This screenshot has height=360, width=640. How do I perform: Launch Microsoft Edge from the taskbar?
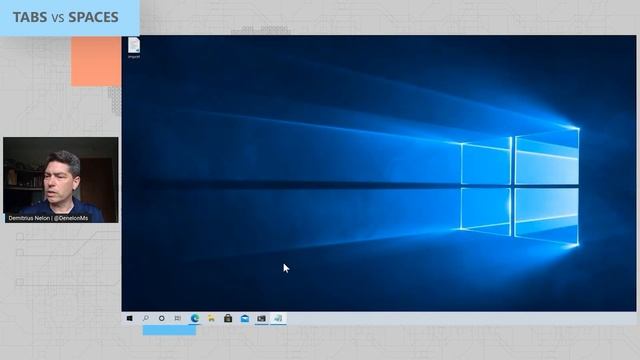[195, 318]
